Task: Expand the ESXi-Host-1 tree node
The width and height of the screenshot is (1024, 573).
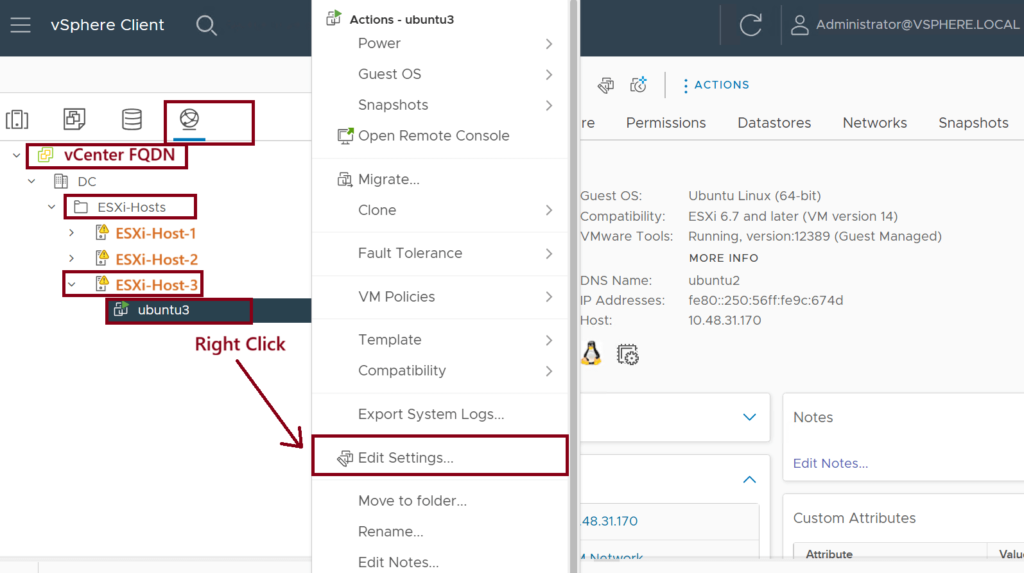Action: pos(72,233)
